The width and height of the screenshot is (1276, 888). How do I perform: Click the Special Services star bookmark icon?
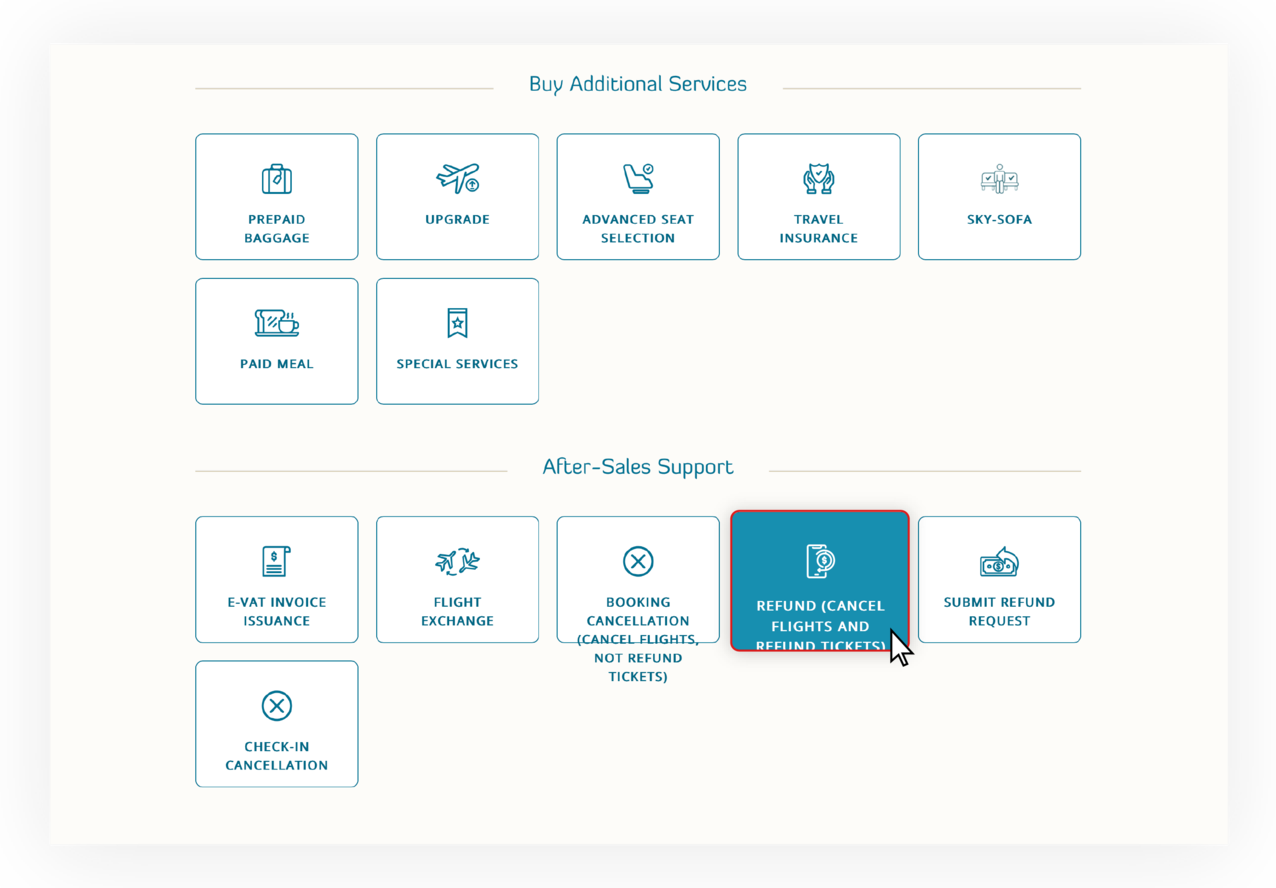click(457, 323)
